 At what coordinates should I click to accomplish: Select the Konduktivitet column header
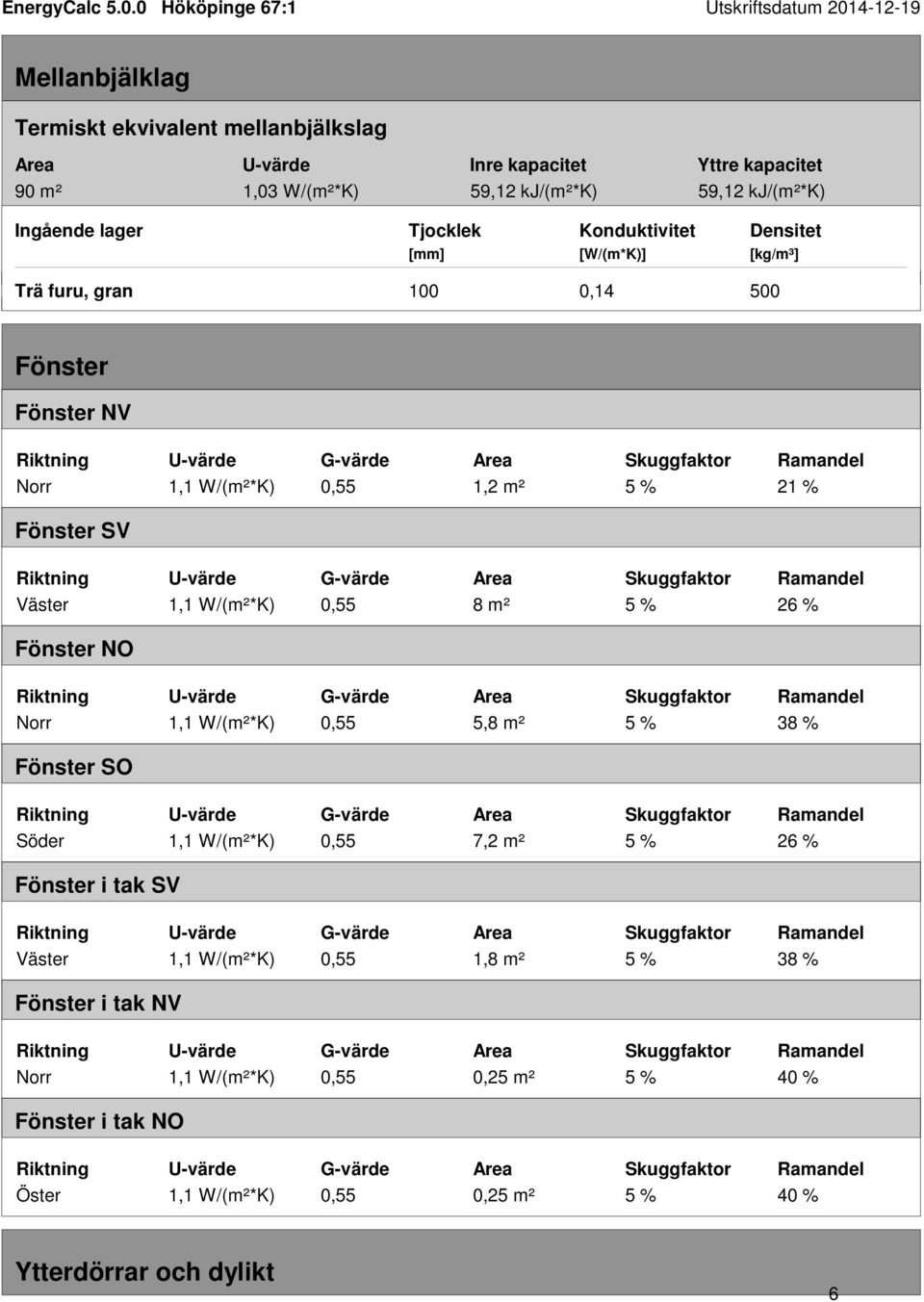637,230
